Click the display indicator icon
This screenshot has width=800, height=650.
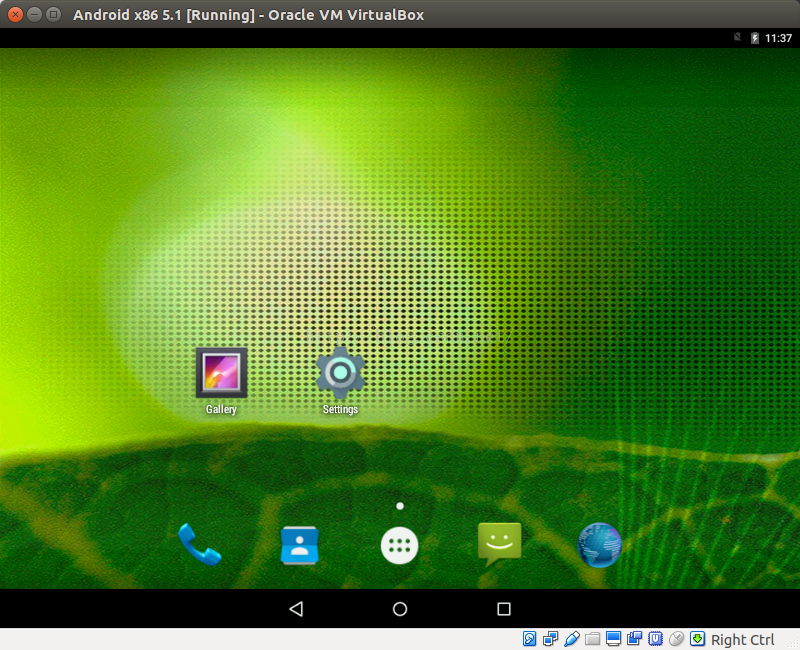coord(613,639)
